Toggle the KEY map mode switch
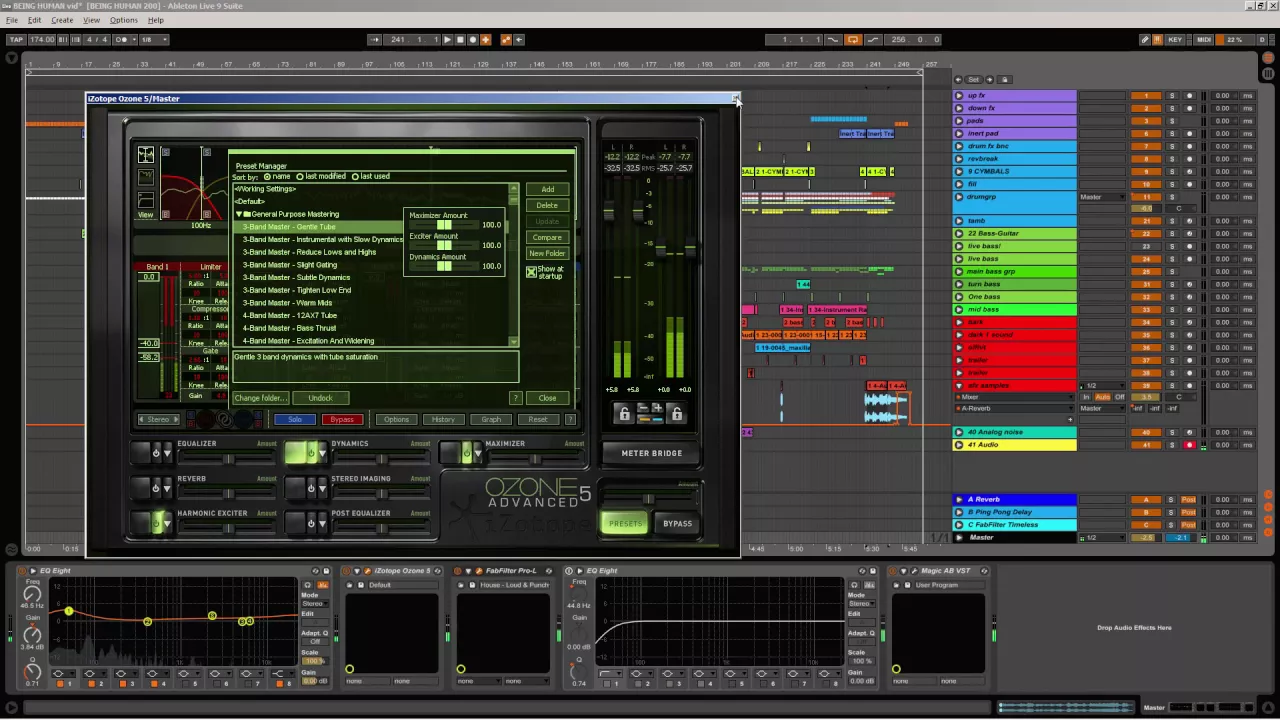The width and height of the screenshot is (1280, 720). [1175, 39]
